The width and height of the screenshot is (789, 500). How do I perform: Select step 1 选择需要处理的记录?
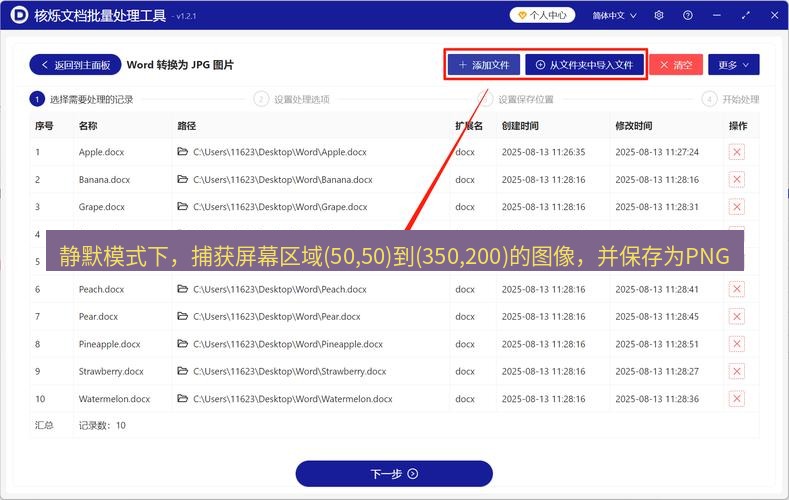(82, 99)
